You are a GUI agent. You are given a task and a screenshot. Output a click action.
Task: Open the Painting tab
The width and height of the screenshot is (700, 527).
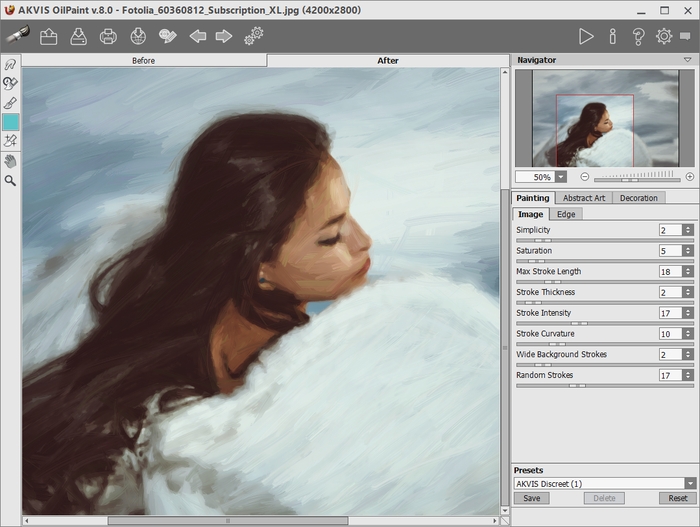click(533, 198)
